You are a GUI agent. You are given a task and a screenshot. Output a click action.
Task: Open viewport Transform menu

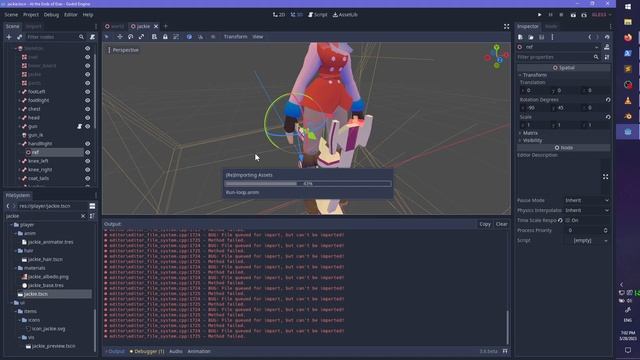click(236, 37)
